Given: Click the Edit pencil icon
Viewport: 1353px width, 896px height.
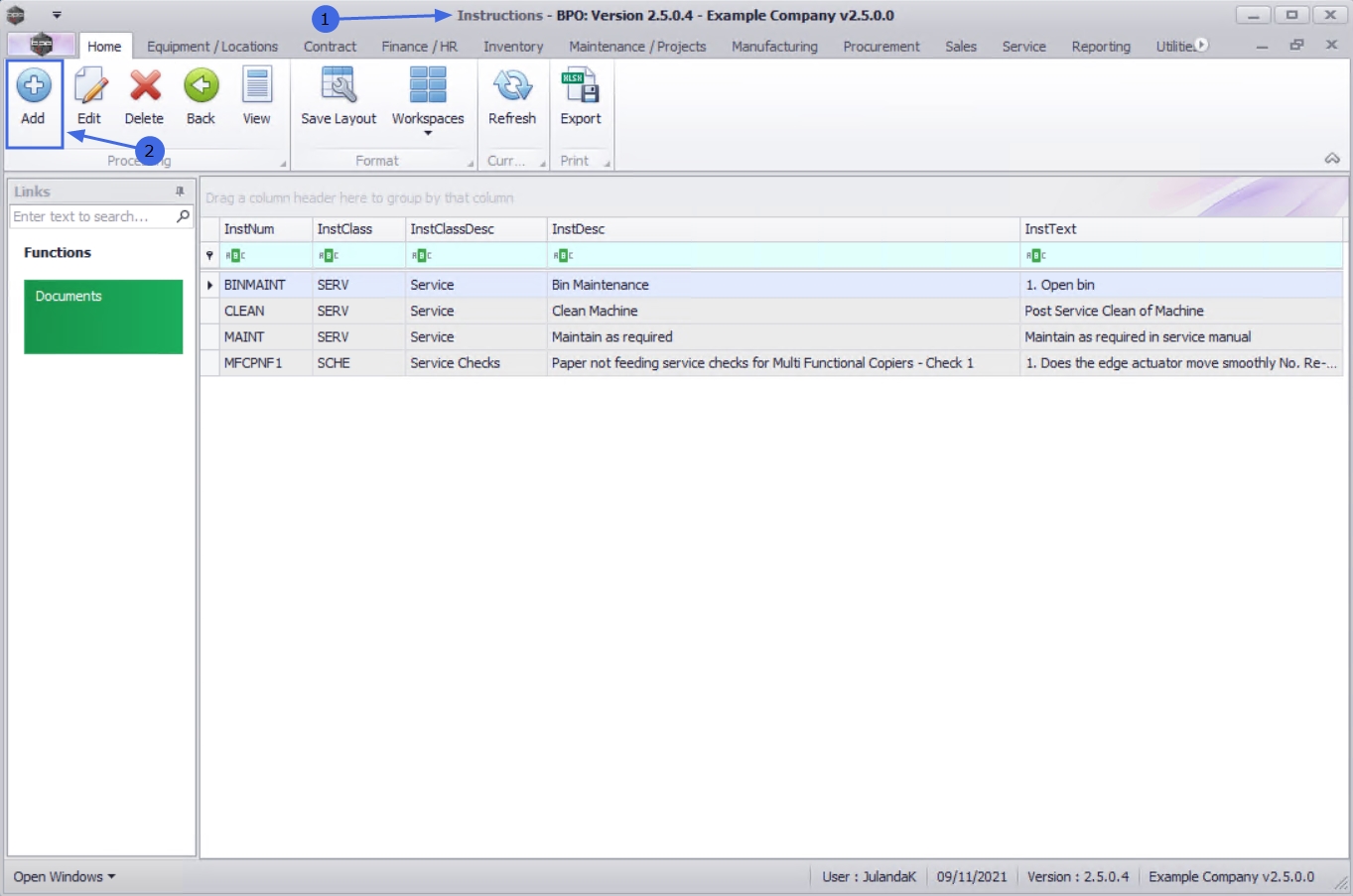Looking at the screenshot, I should 89,86.
